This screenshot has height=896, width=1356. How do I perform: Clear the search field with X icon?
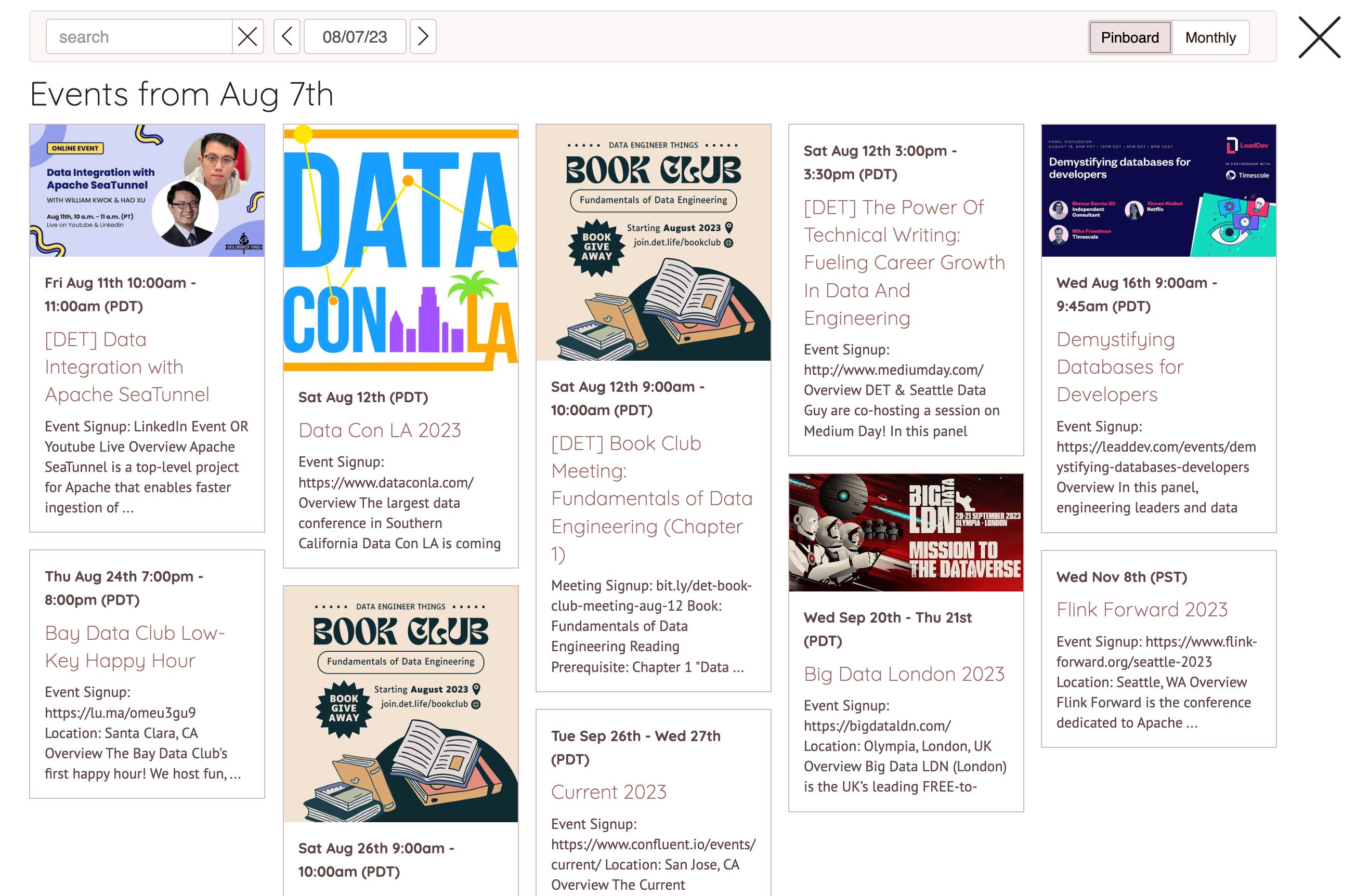pyautogui.click(x=247, y=37)
